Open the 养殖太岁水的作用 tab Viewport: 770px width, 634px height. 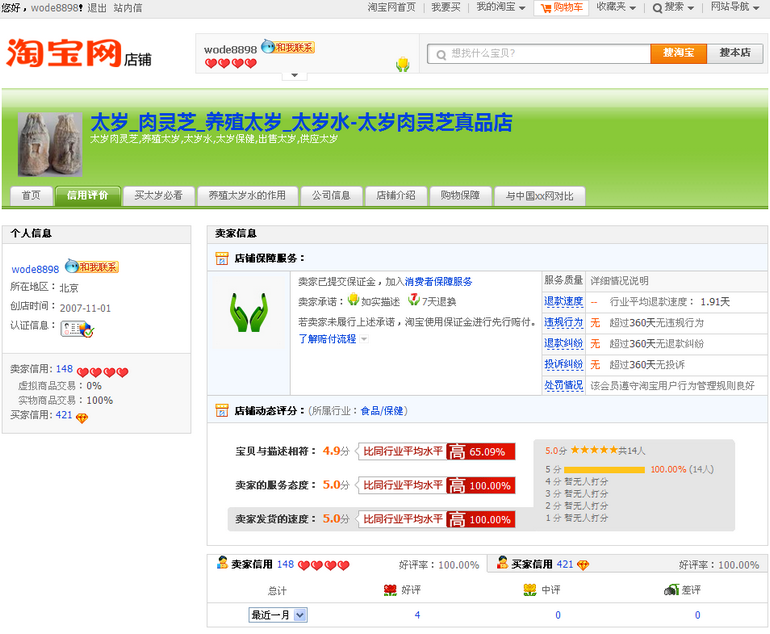[248, 195]
